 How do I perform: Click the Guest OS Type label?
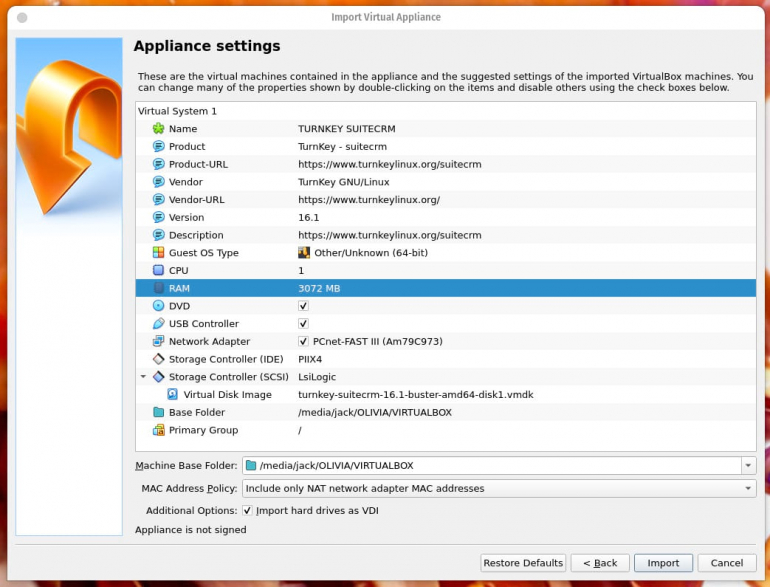click(204, 252)
